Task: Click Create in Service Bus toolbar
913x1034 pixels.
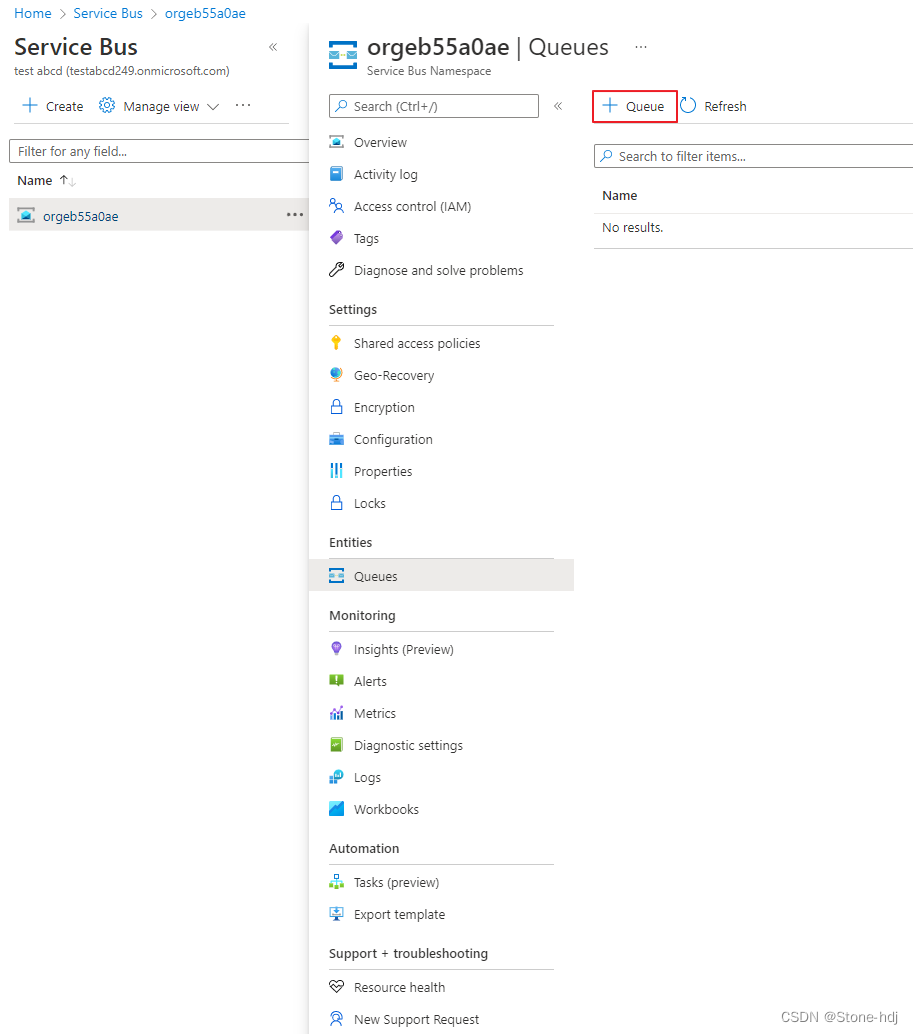Action: (53, 106)
